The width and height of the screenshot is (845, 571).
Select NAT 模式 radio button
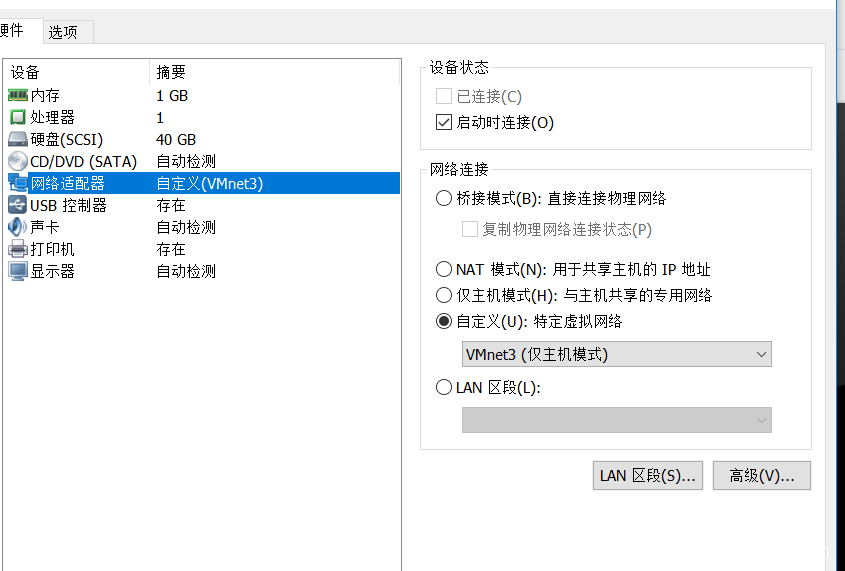click(x=445, y=269)
